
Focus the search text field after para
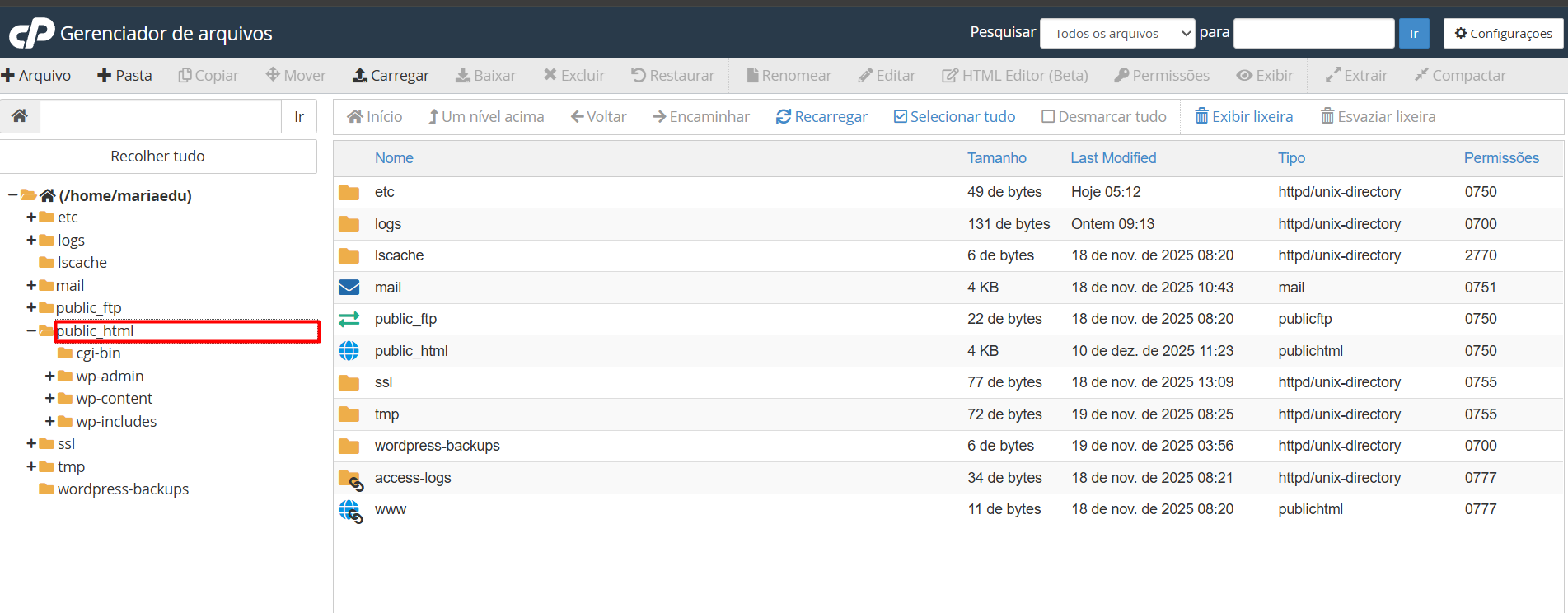[x=1313, y=33]
